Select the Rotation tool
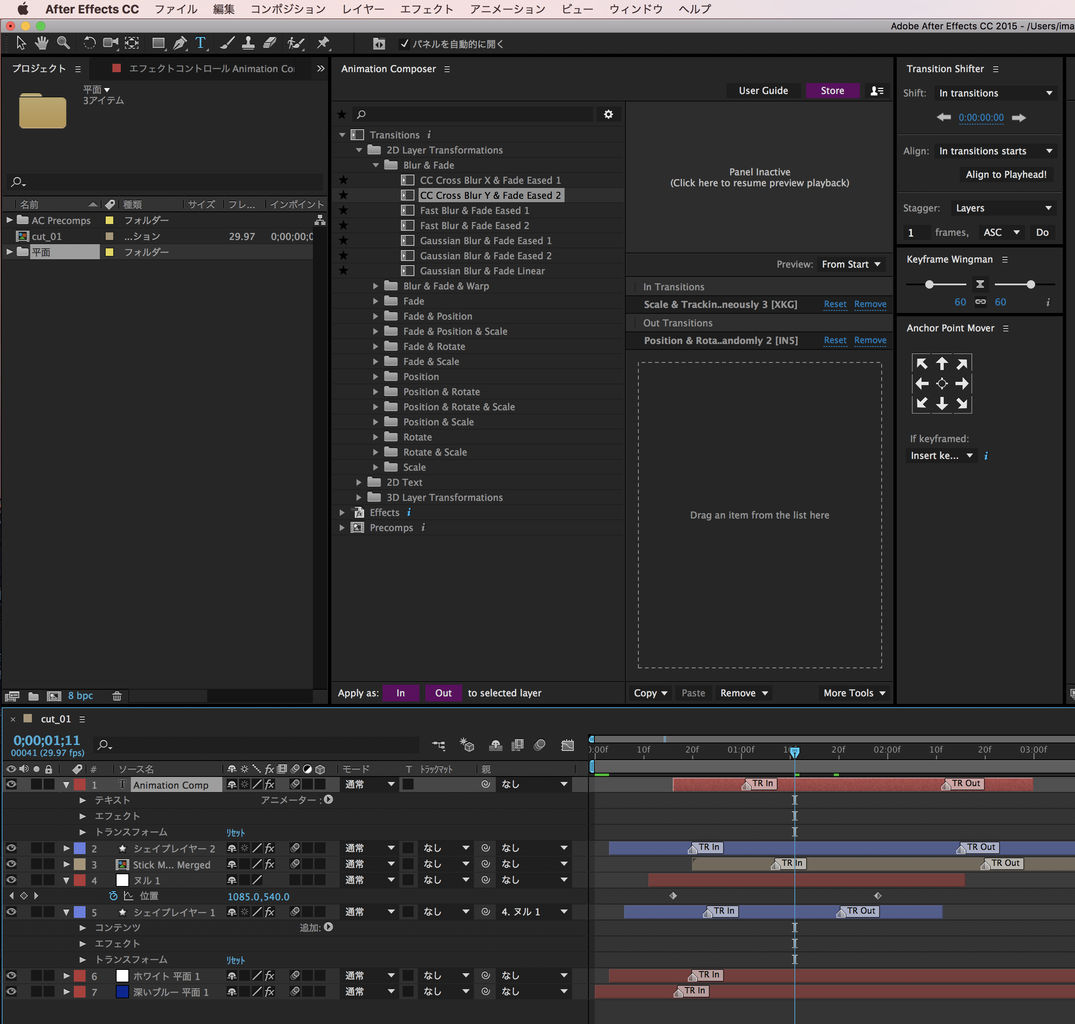This screenshot has width=1075, height=1024. point(89,43)
